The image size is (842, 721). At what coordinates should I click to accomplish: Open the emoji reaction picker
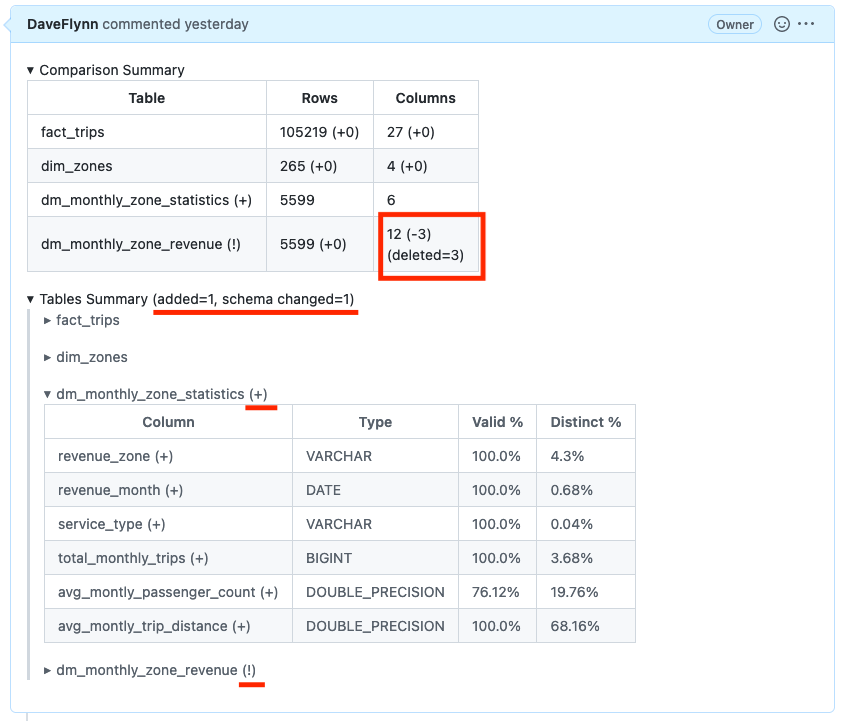tap(781, 24)
